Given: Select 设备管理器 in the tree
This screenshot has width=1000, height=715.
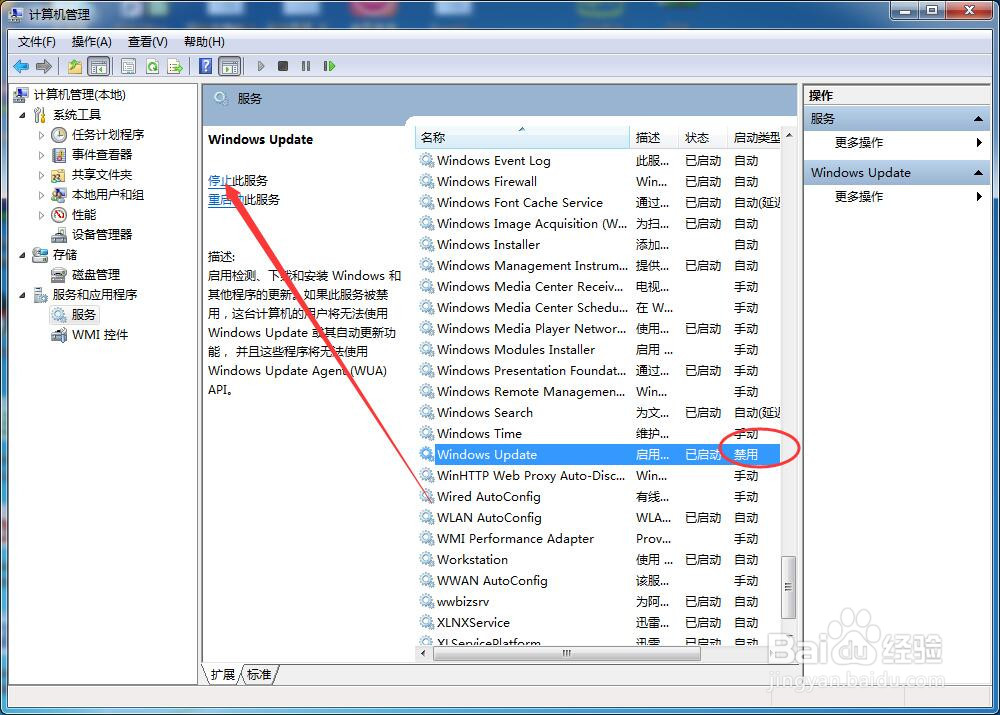Looking at the screenshot, I should (x=102, y=234).
